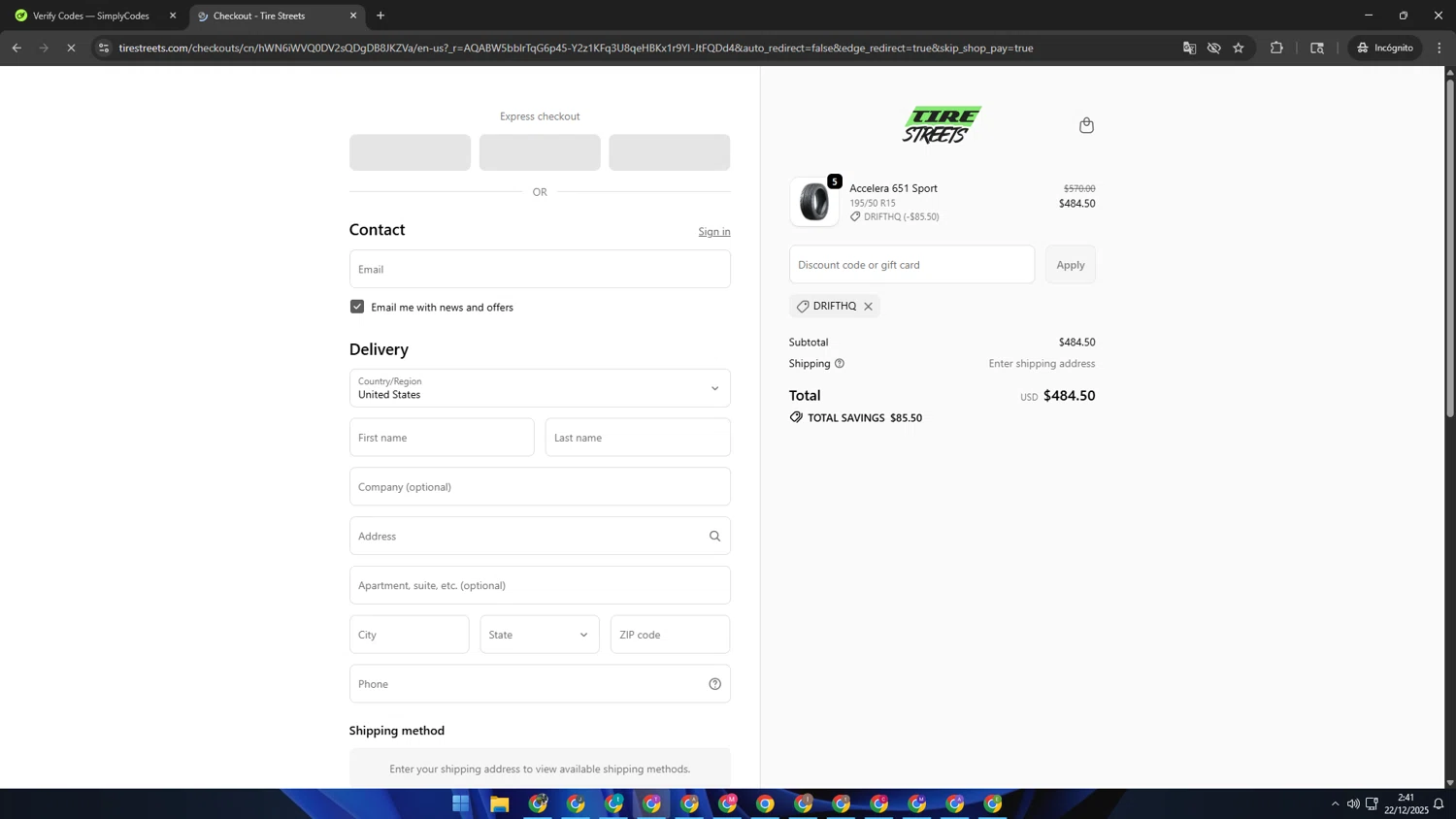
Task: Click the phone field help icon
Action: pos(714,684)
